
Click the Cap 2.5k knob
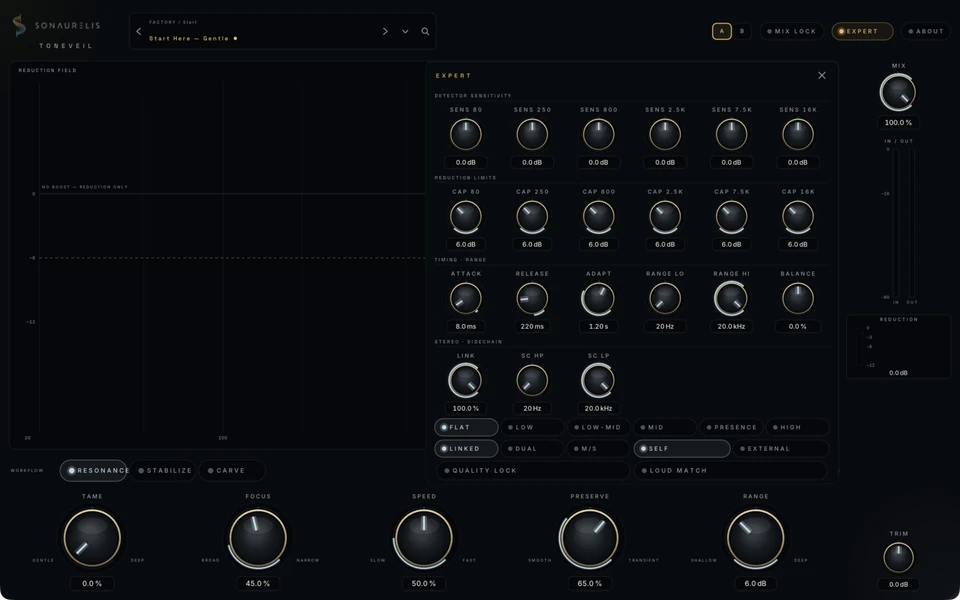click(665, 216)
